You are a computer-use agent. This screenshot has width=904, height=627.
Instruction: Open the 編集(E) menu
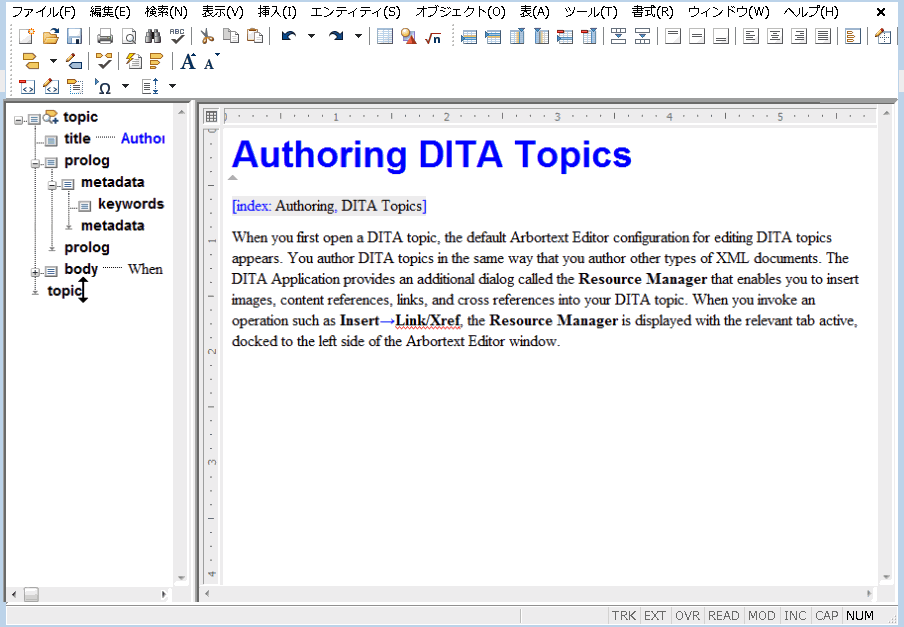[110, 12]
